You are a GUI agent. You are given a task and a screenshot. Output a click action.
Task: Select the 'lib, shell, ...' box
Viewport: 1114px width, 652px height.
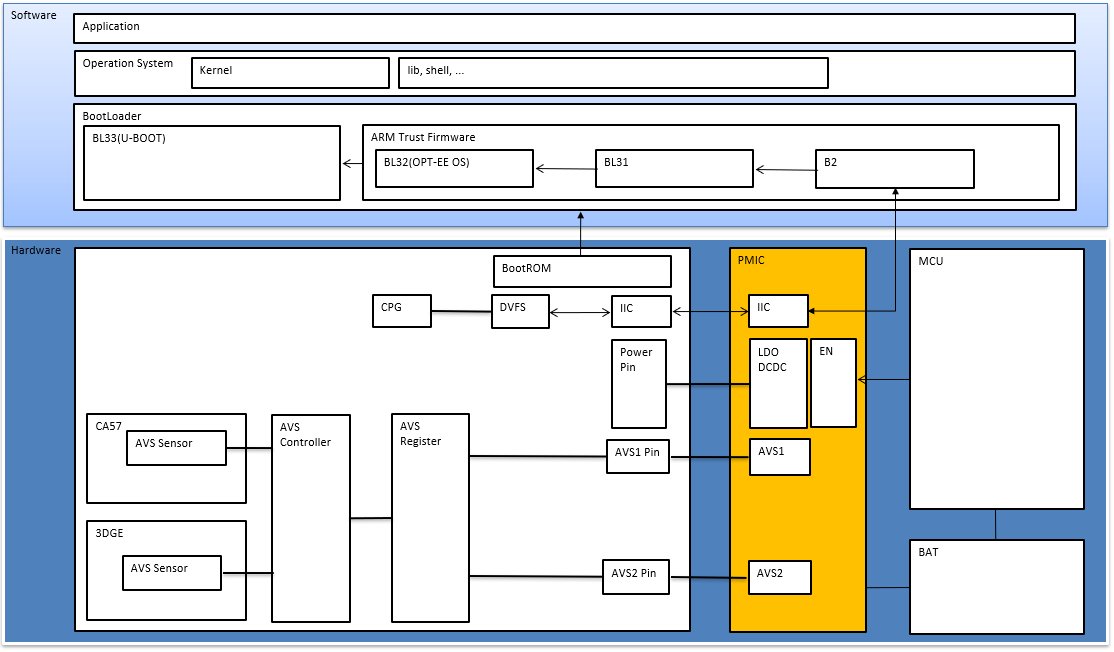(x=613, y=73)
